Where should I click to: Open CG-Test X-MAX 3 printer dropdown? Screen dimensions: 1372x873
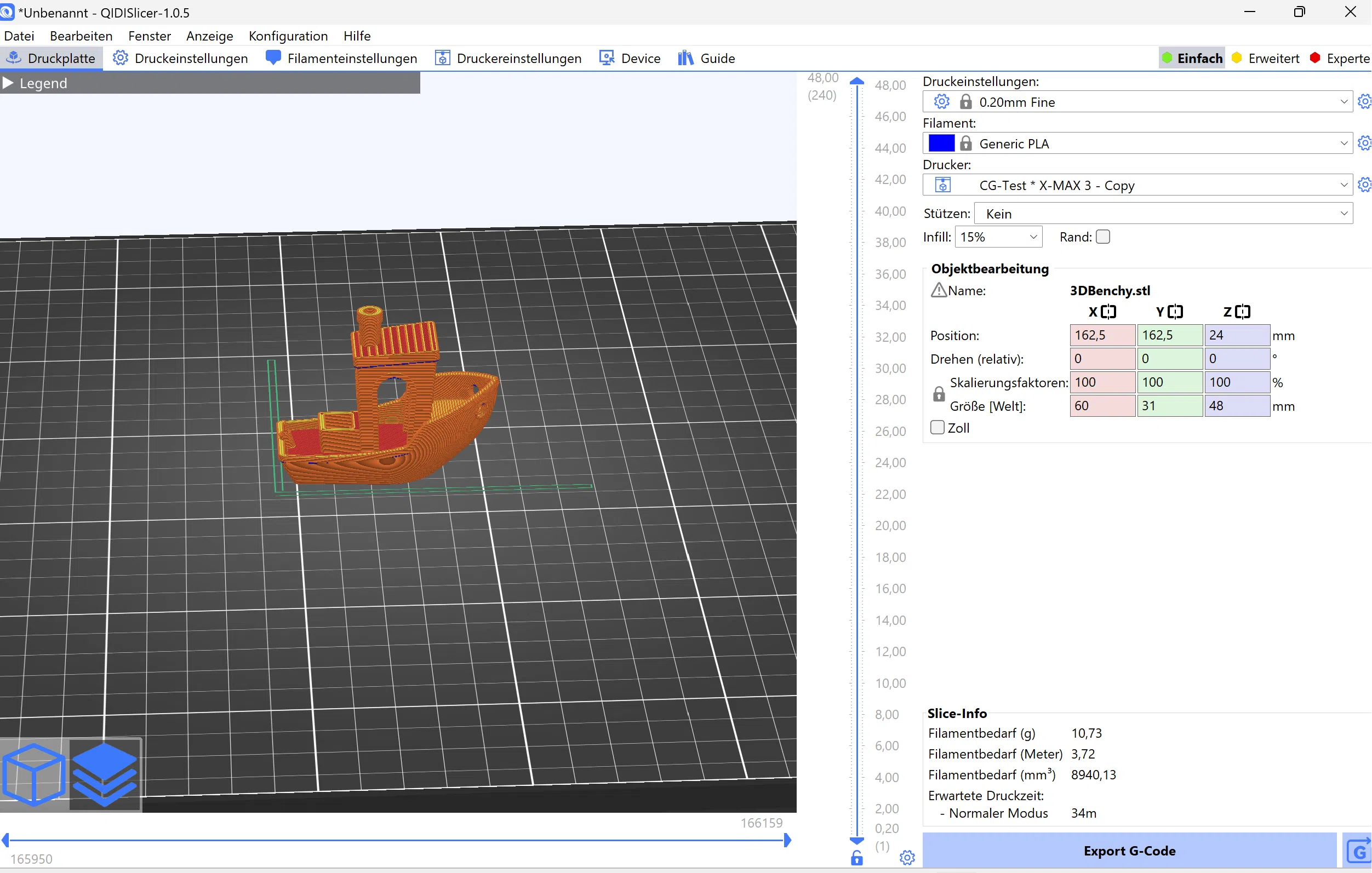click(1137, 185)
